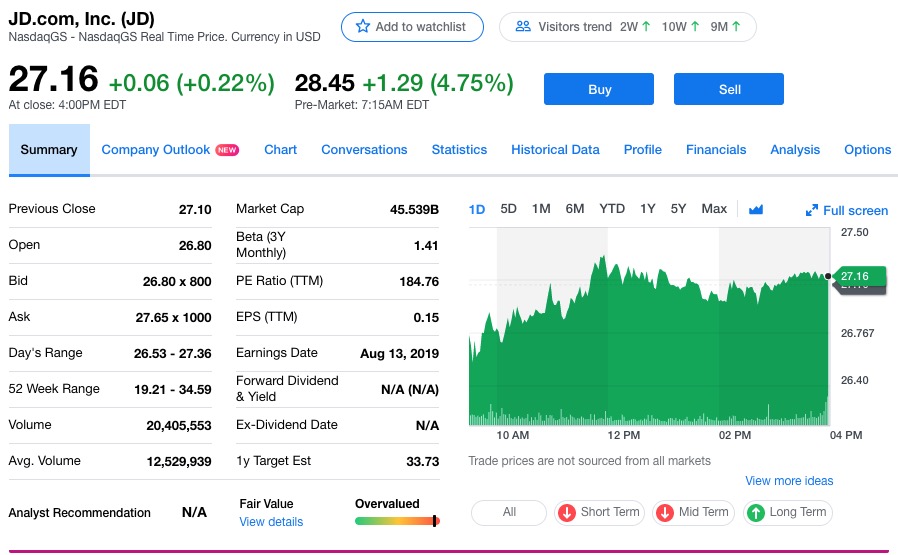Open the Profile tab

click(x=643, y=150)
